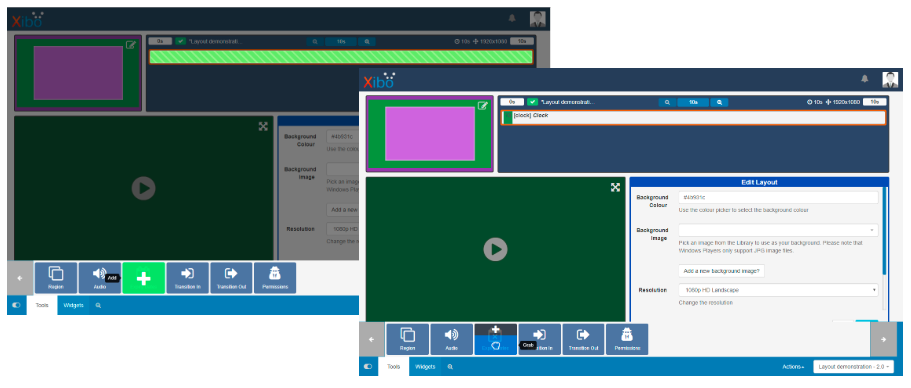
Task: Click edit icon on back window layout thumbnail
Action: pos(131,45)
